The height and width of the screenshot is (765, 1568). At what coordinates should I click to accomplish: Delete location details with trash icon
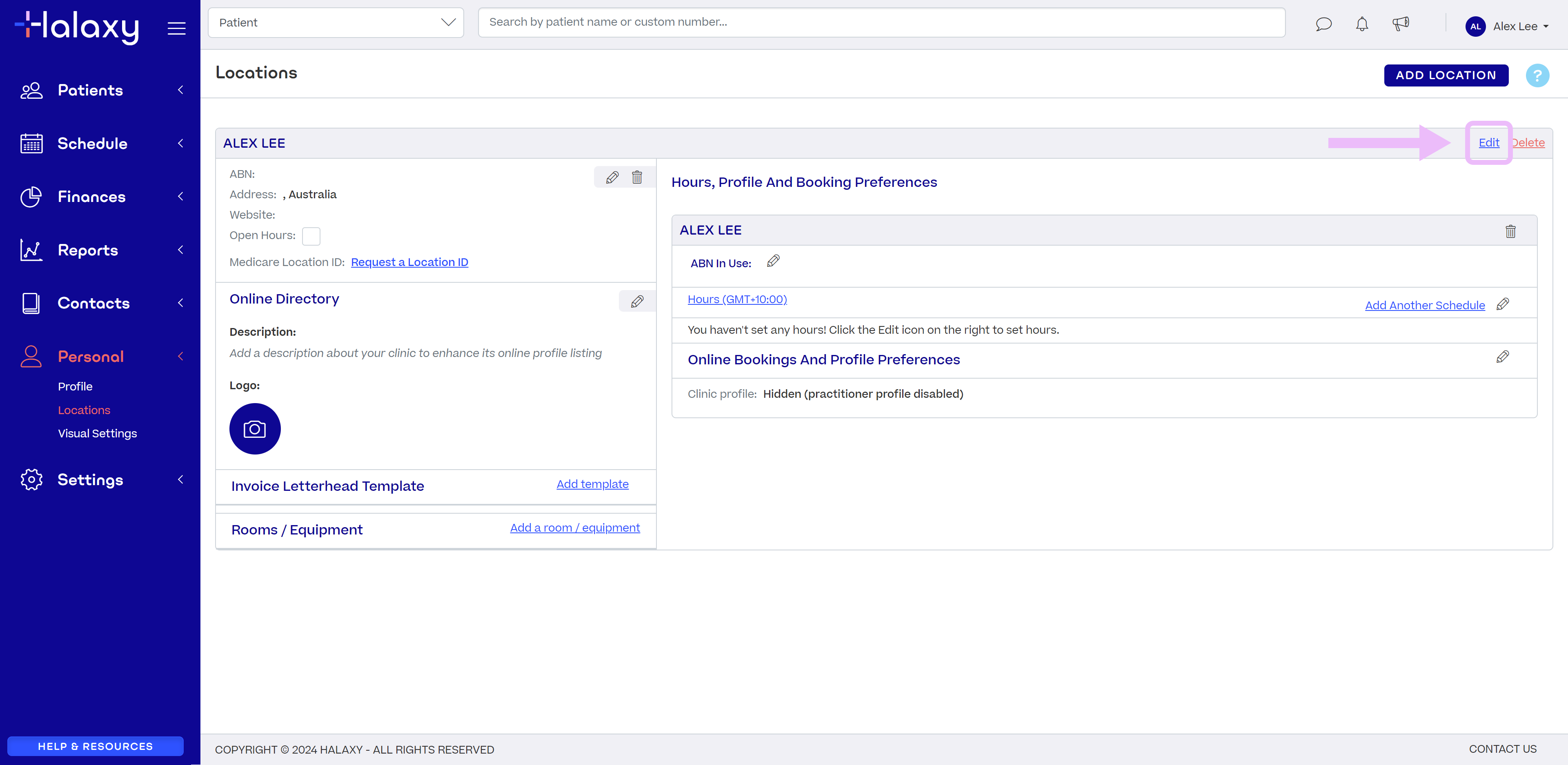637,177
